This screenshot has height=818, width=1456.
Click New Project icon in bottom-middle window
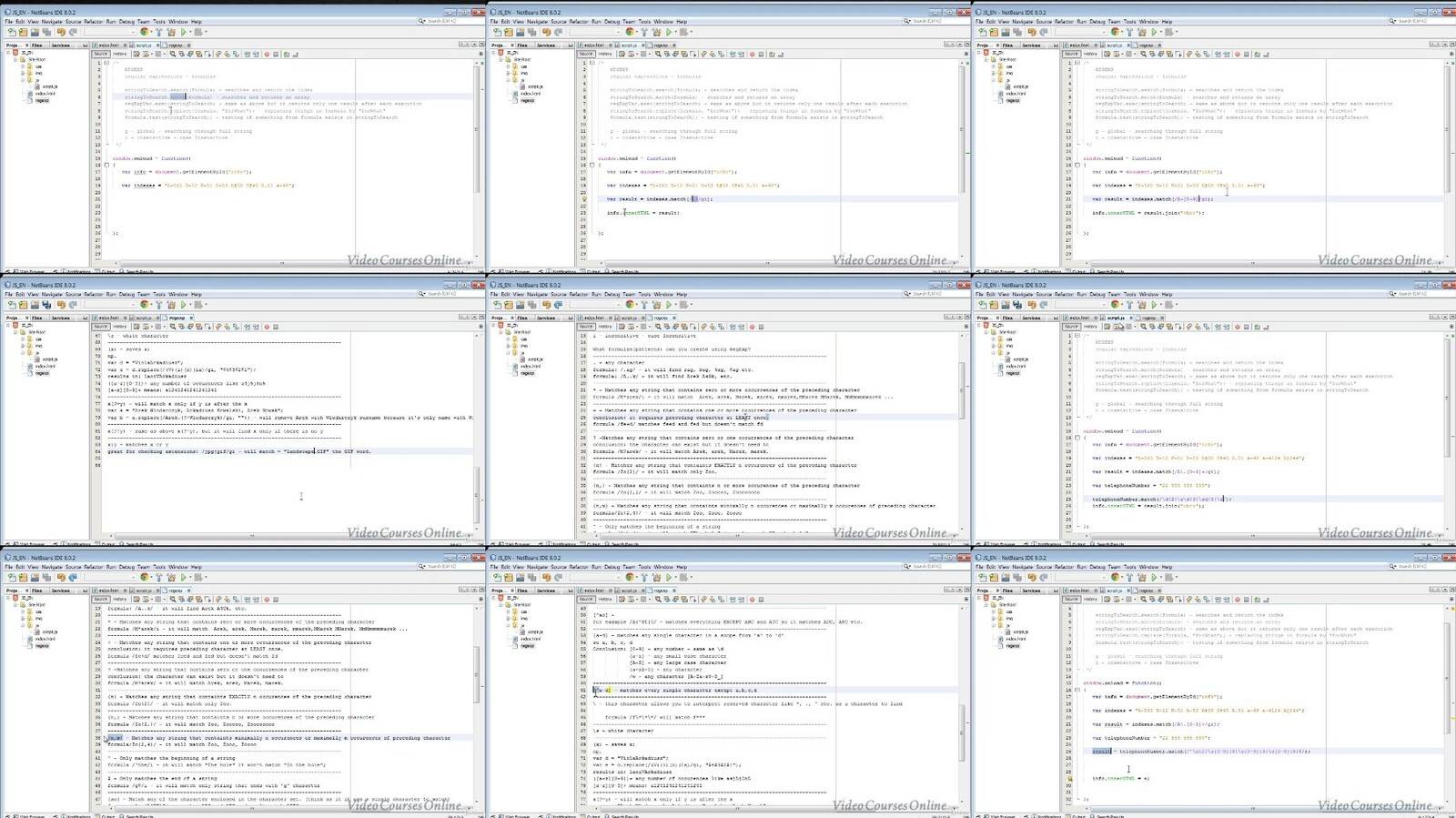click(509, 578)
